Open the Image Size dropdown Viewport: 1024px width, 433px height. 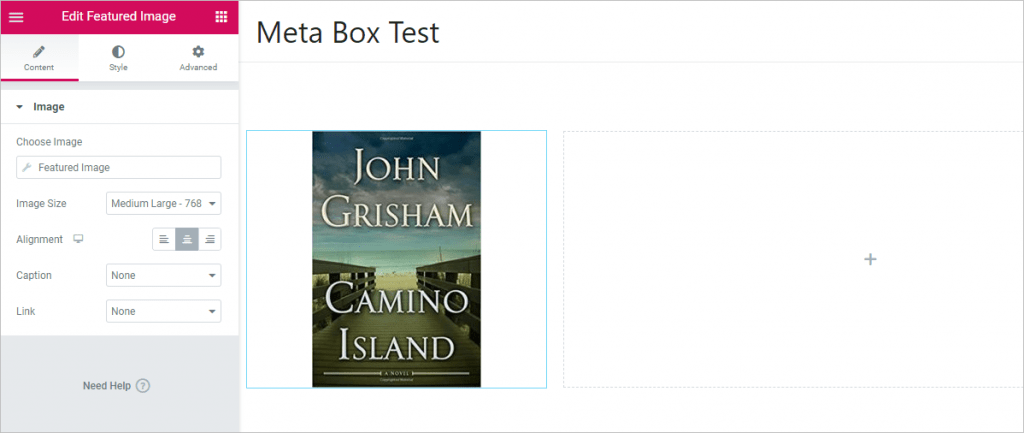pyautogui.click(x=163, y=203)
